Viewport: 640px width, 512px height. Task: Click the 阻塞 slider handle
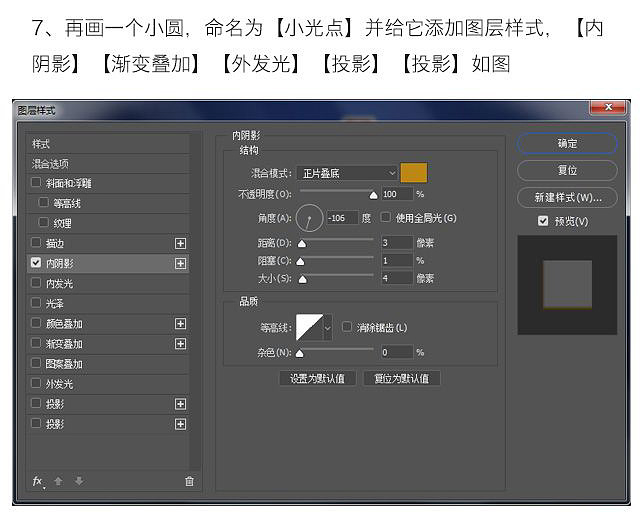click(300, 261)
